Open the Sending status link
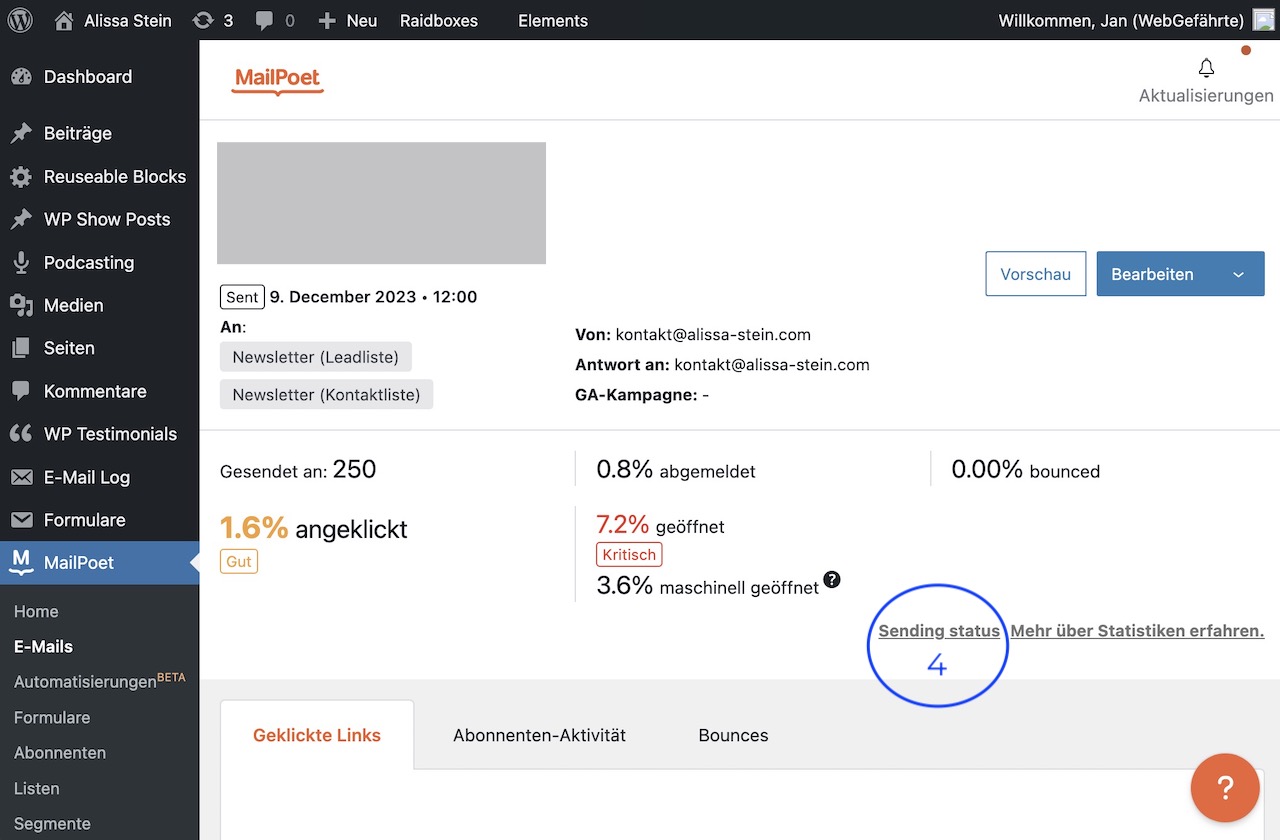The height and width of the screenshot is (840, 1280). (939, 631)
